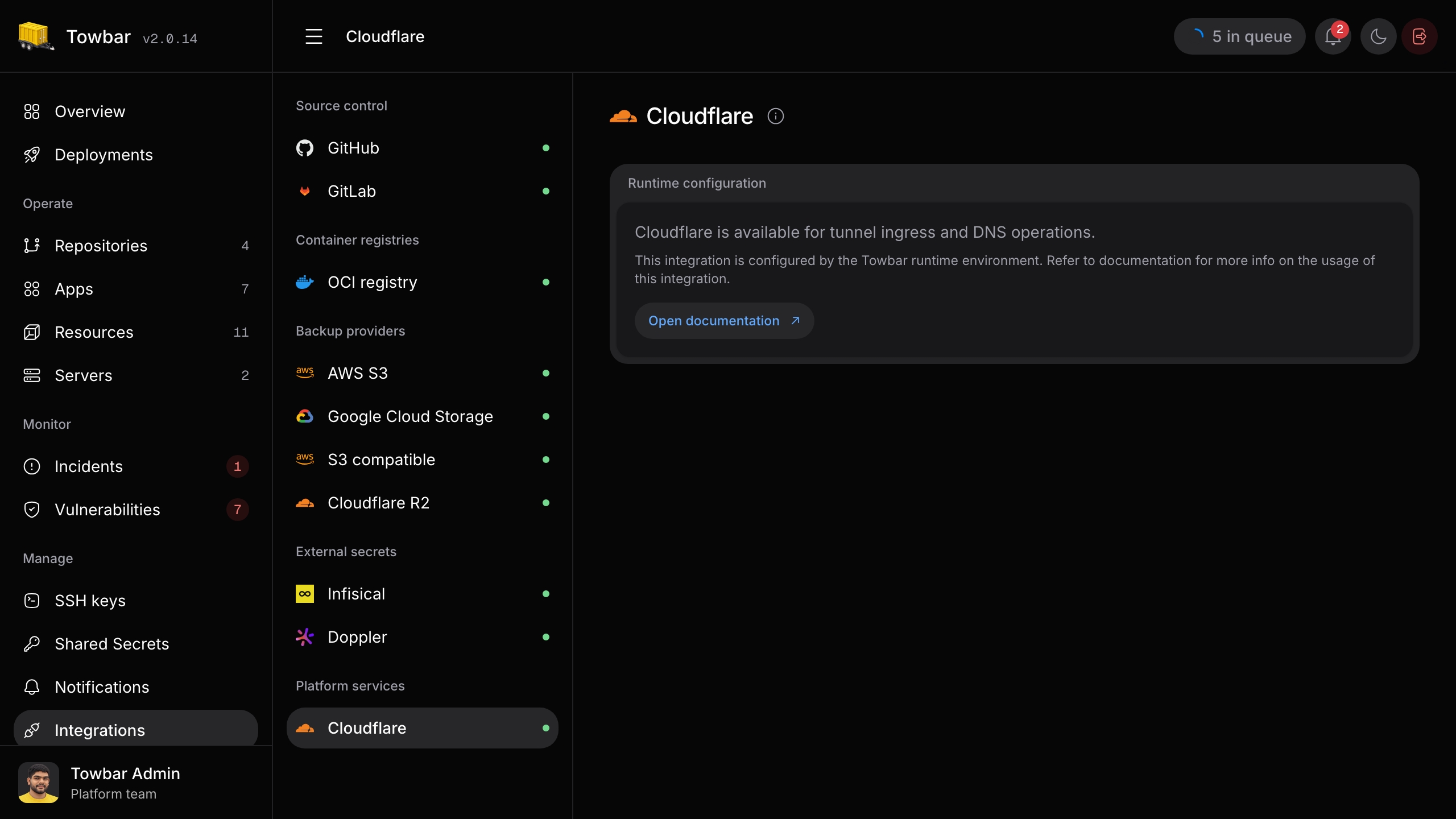This screenshot has width=1456, height=819.
Task: Click the yellow Infisical icon
Action: [x=305, y=594]
